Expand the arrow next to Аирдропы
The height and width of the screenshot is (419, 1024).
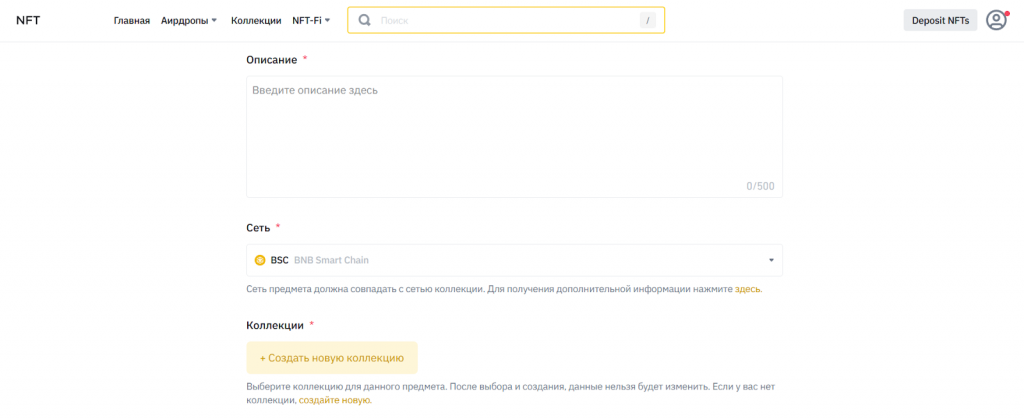pos(214,21)
